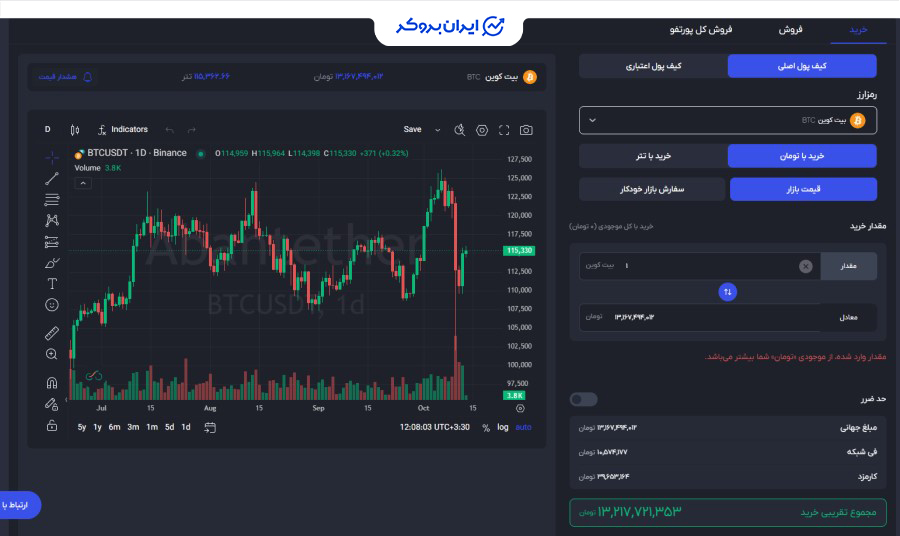900x536 pixels.
Task: Take a chart snapshot with camera icon
Action: pos(526,130)
